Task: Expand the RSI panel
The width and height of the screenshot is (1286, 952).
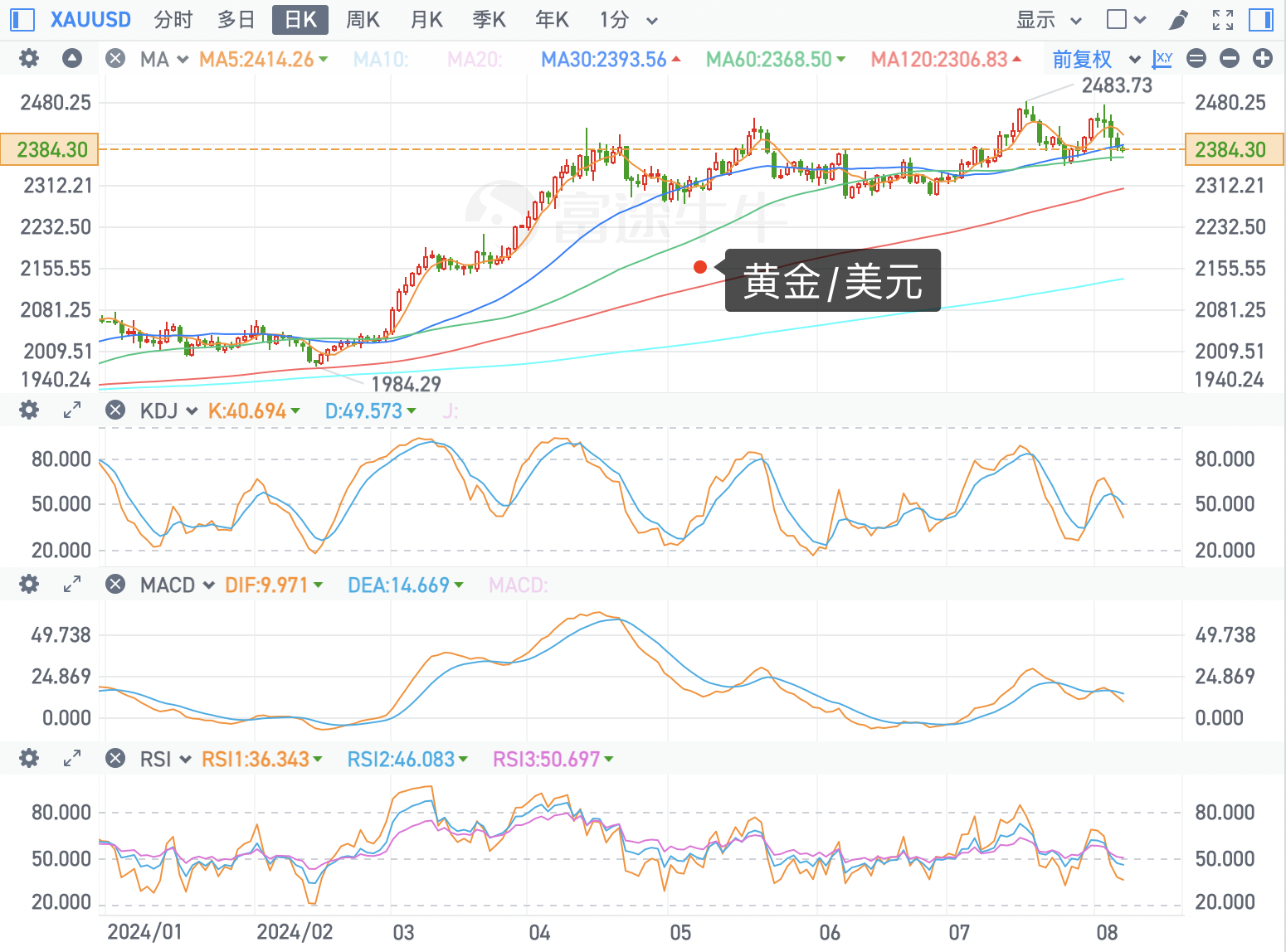Action: click(x=72, y=758)
